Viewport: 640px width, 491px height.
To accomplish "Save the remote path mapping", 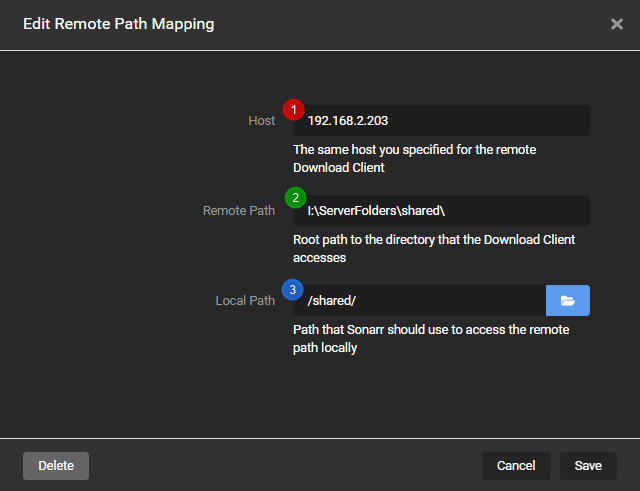I will pyautogui.click(x=588, y=466).
